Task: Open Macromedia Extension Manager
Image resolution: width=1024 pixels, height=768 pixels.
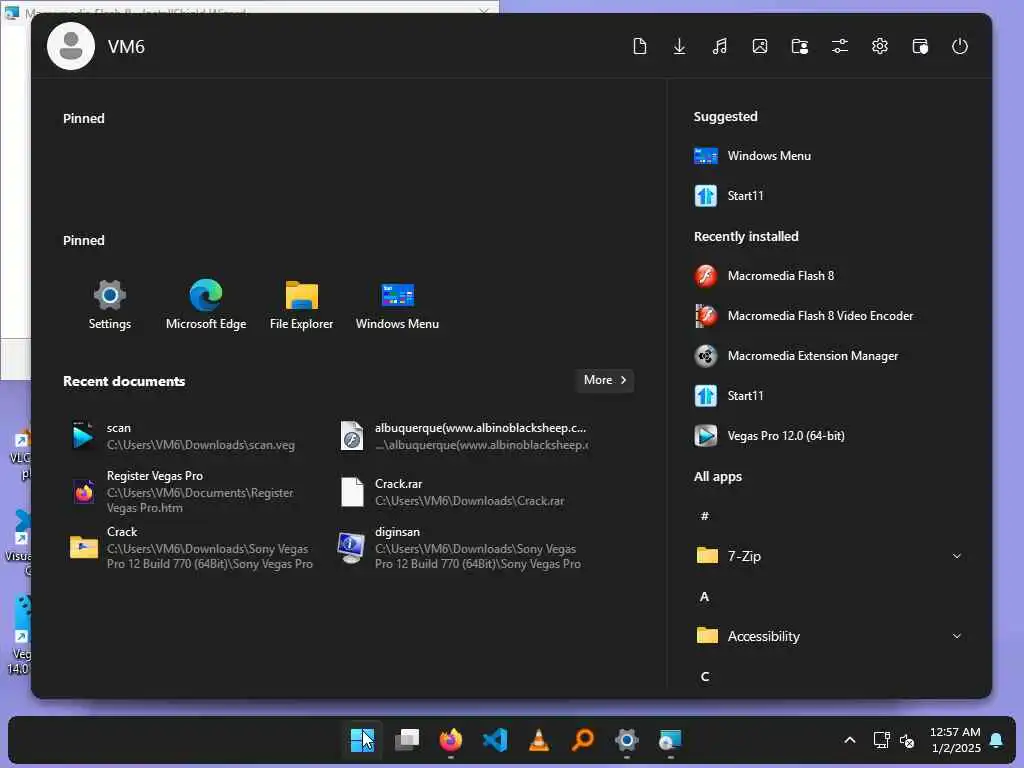Action: click(796, 356)
